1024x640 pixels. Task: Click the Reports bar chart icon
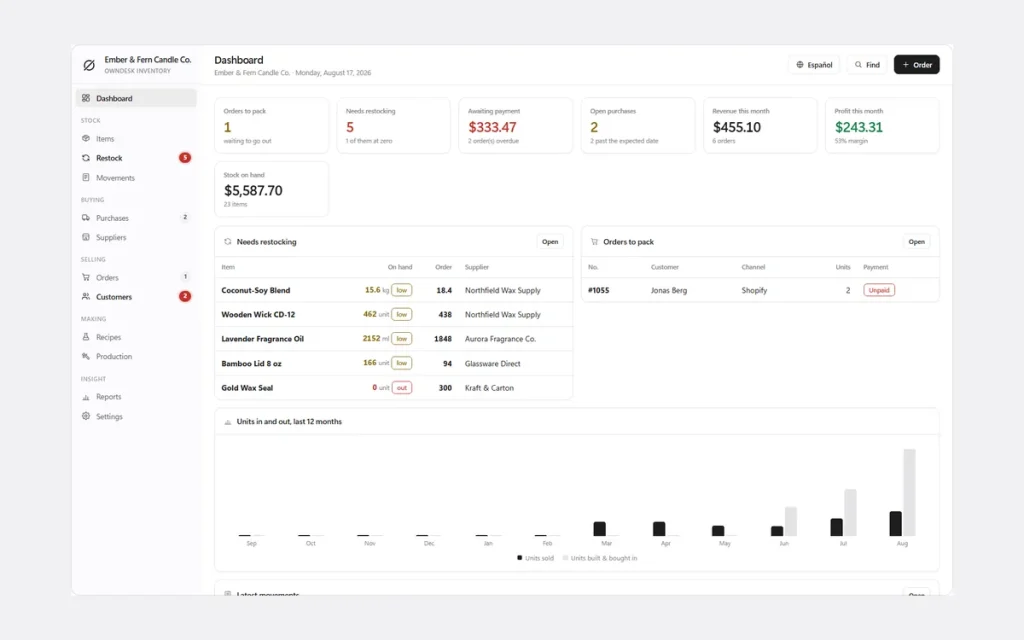tap(86, 397)
